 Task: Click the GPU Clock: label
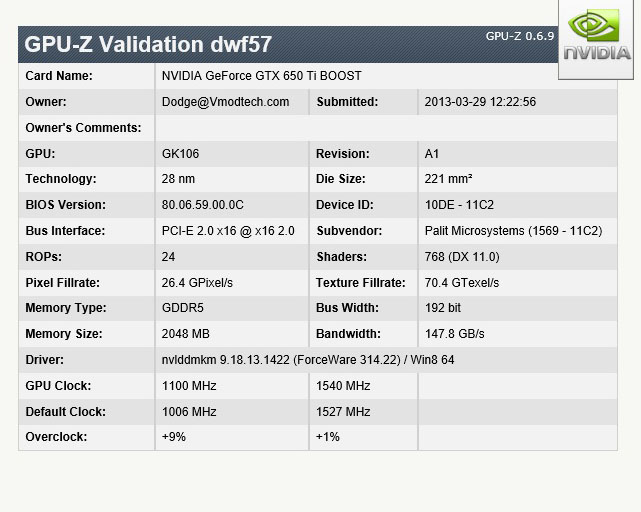pyautogui.click(x=58, y=386)
